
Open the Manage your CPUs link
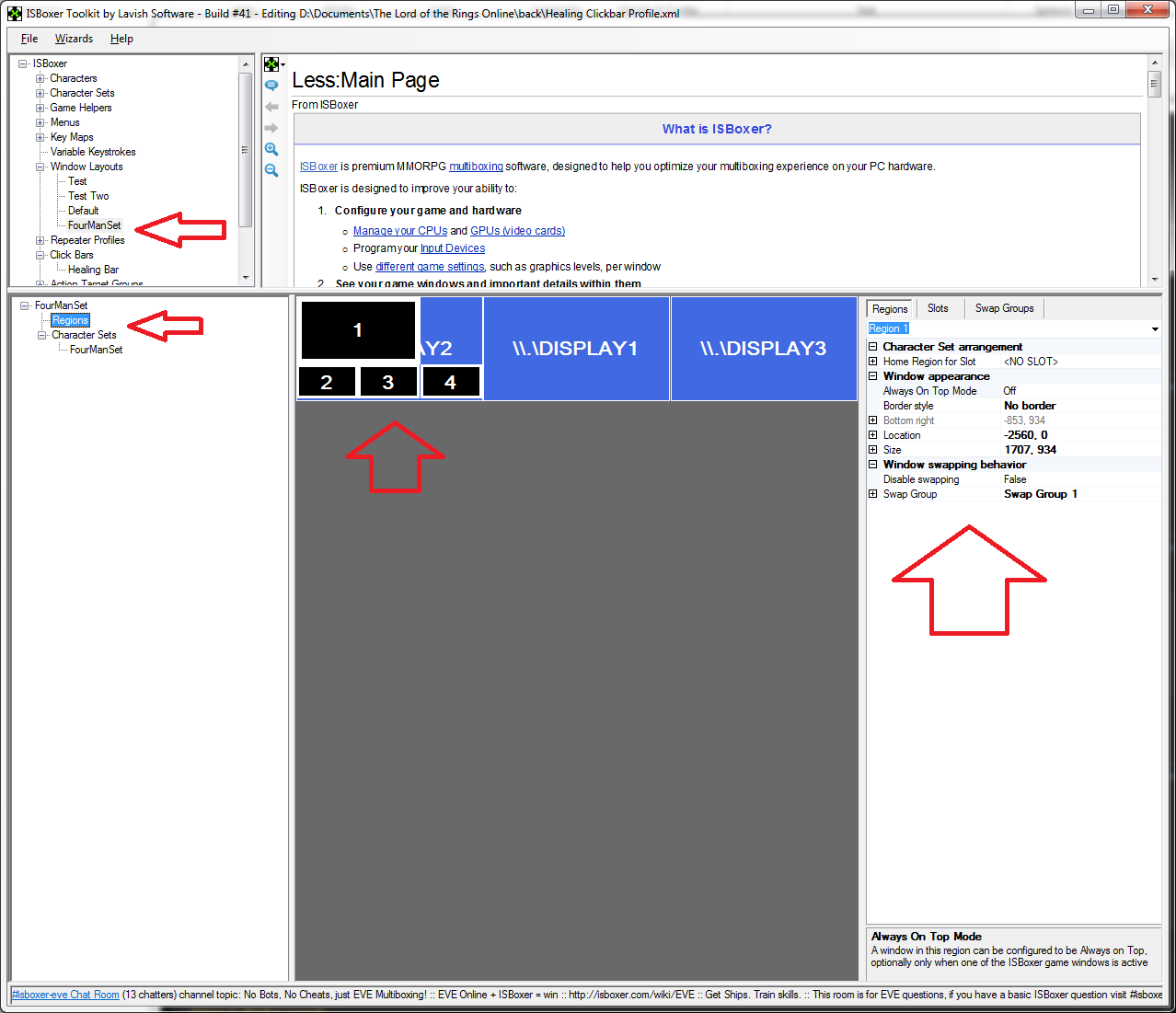click(400, 231)
